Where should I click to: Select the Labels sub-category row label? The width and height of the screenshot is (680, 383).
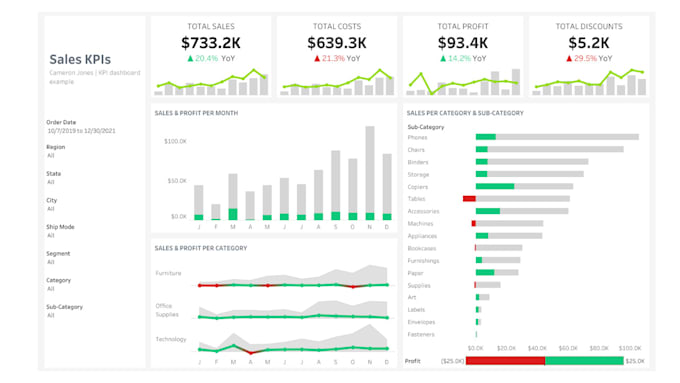point(416,310)
